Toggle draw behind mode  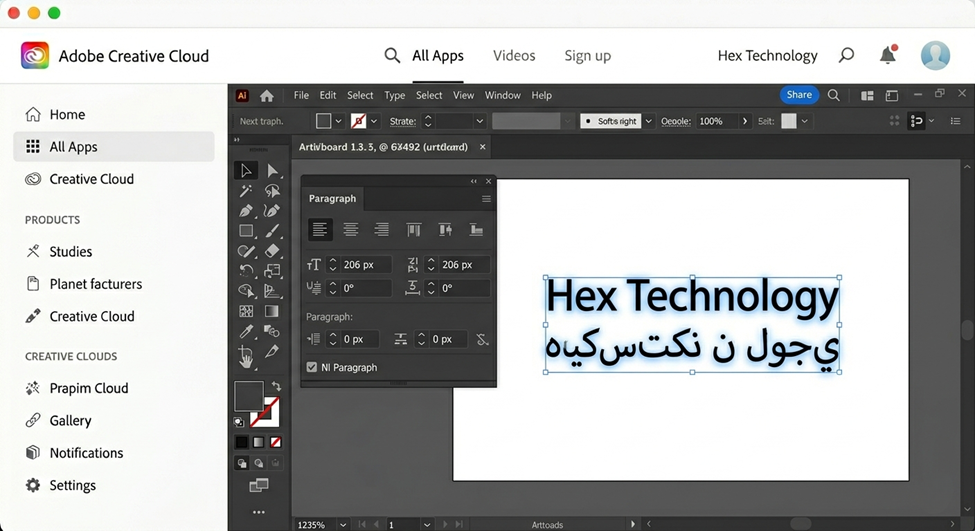[259, 463]
